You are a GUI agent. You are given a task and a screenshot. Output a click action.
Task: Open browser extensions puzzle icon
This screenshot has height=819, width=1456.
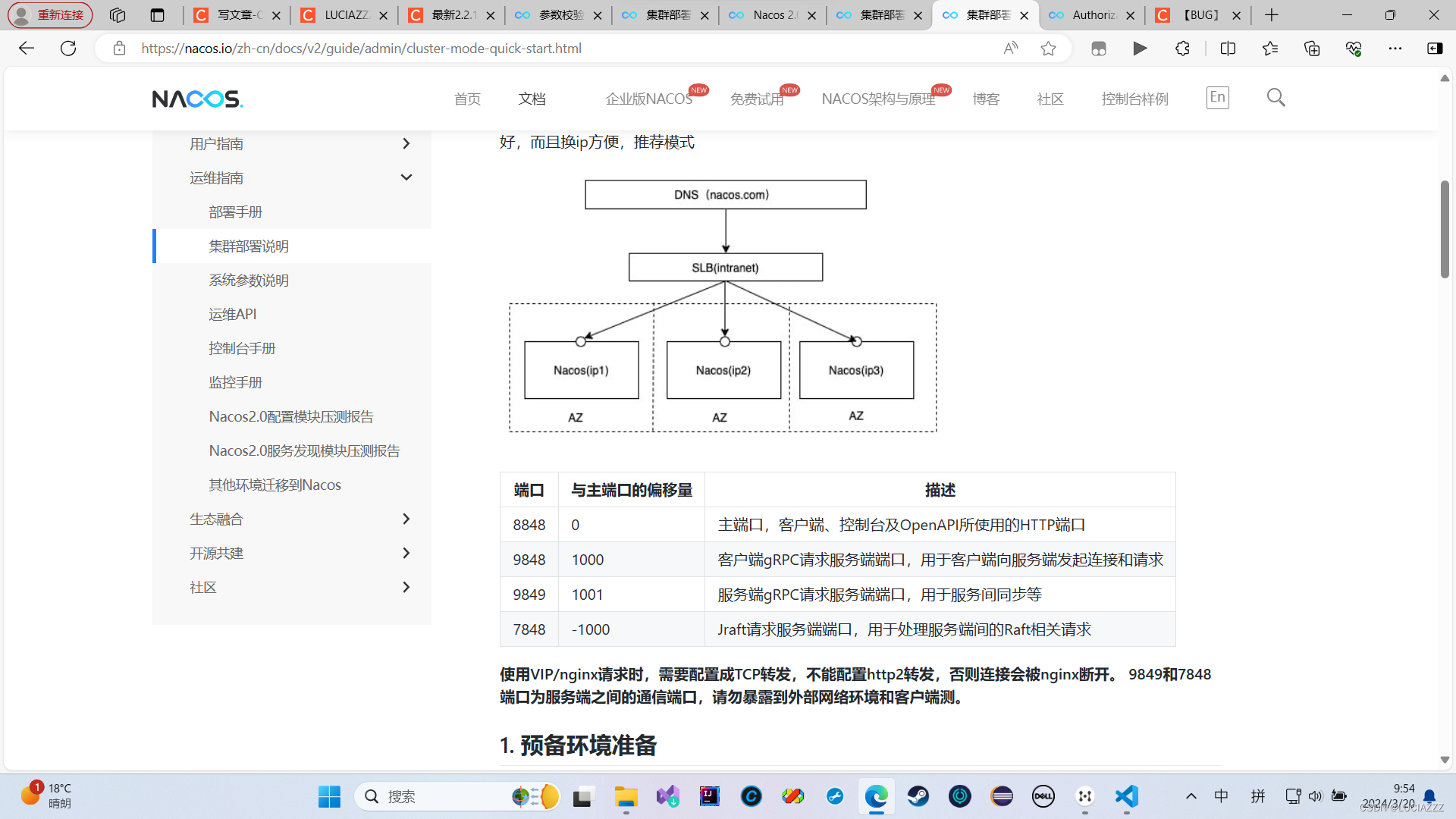1182,49
